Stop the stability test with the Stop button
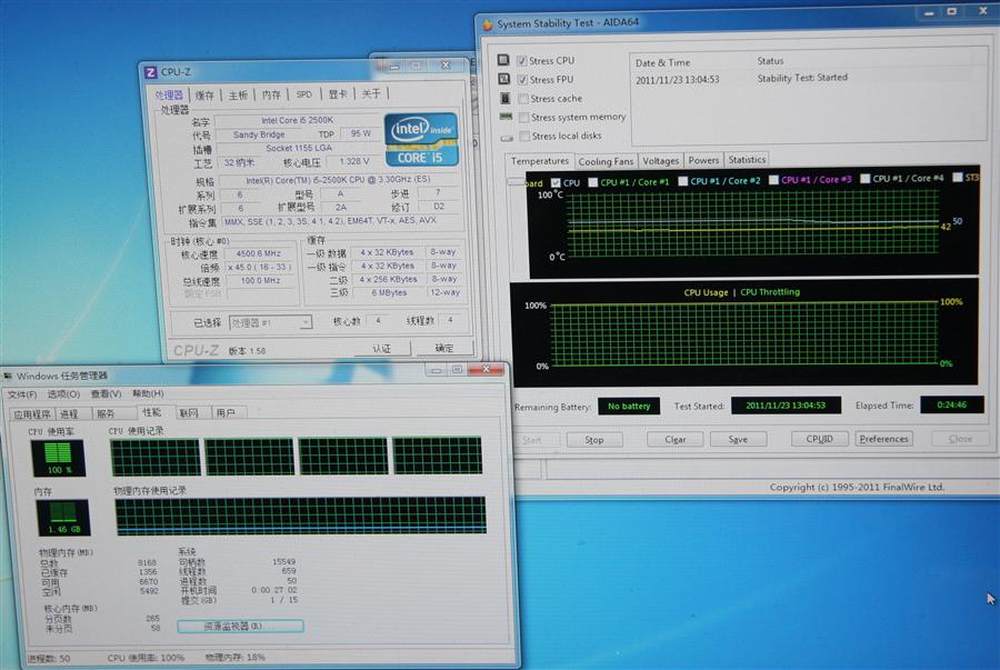Screen dimensions: 1000x670 pyautogui.click(x=594, y=440)
